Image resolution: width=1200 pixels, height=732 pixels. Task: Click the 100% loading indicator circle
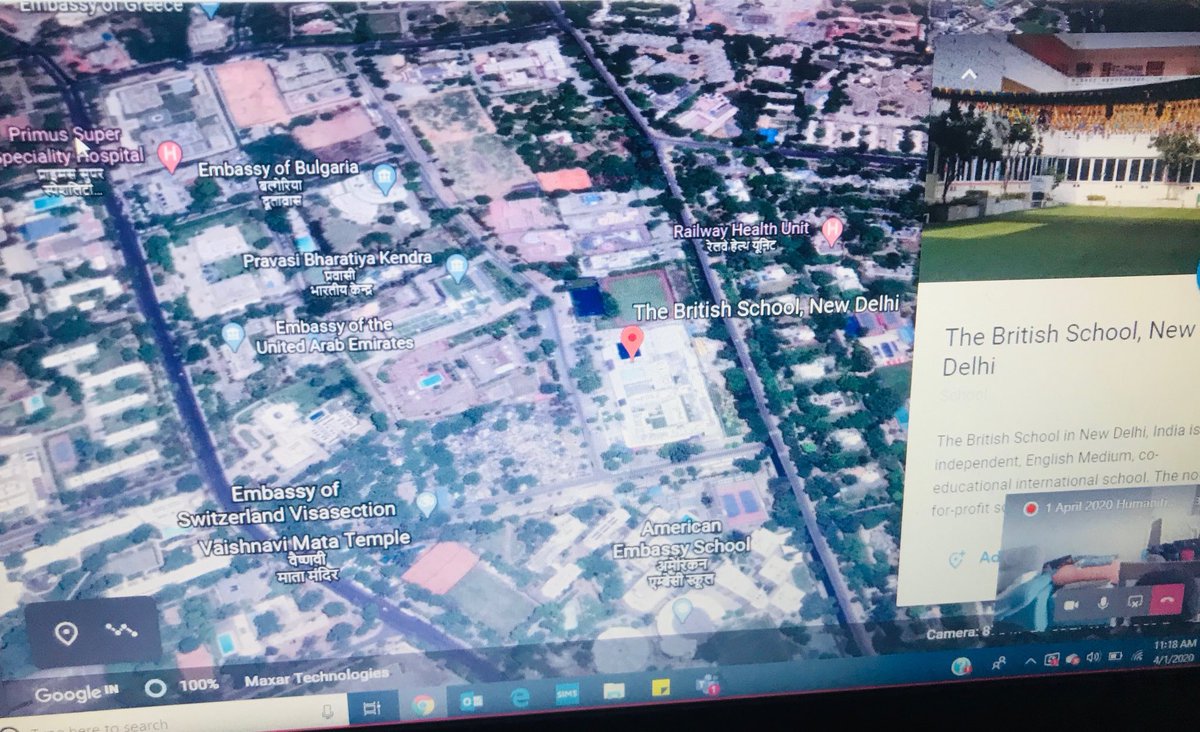(156, 688)
